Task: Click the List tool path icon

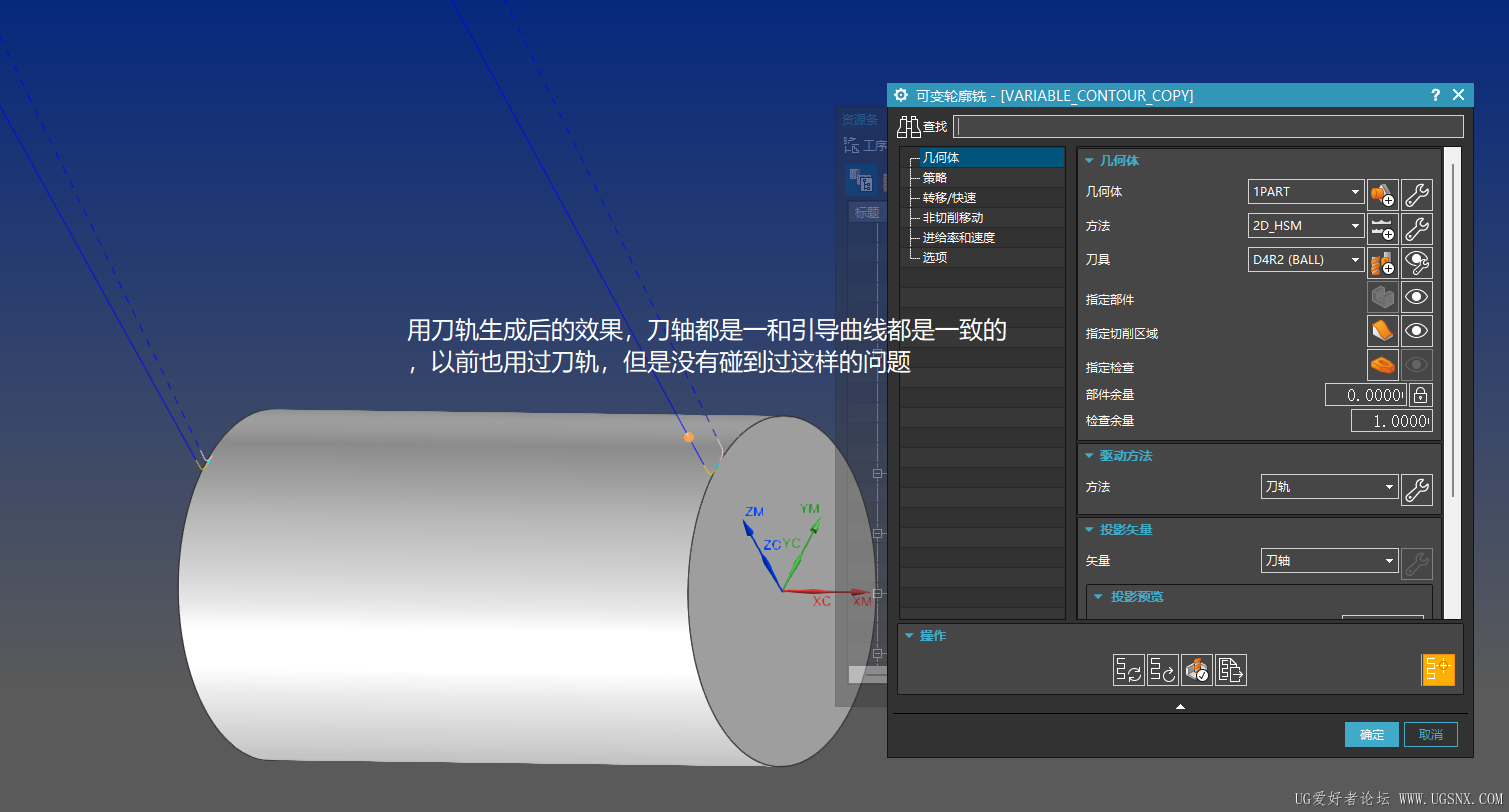Action: 1231,670
